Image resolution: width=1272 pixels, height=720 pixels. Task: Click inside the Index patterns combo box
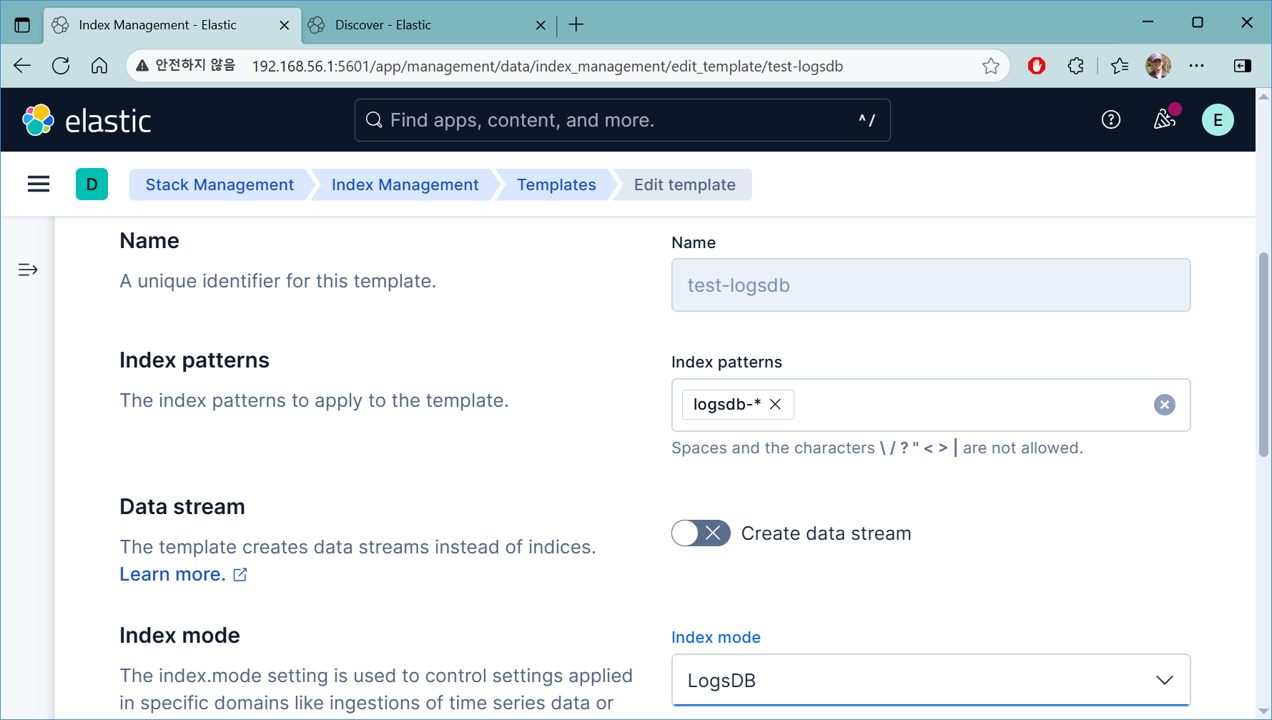(970, 405)
